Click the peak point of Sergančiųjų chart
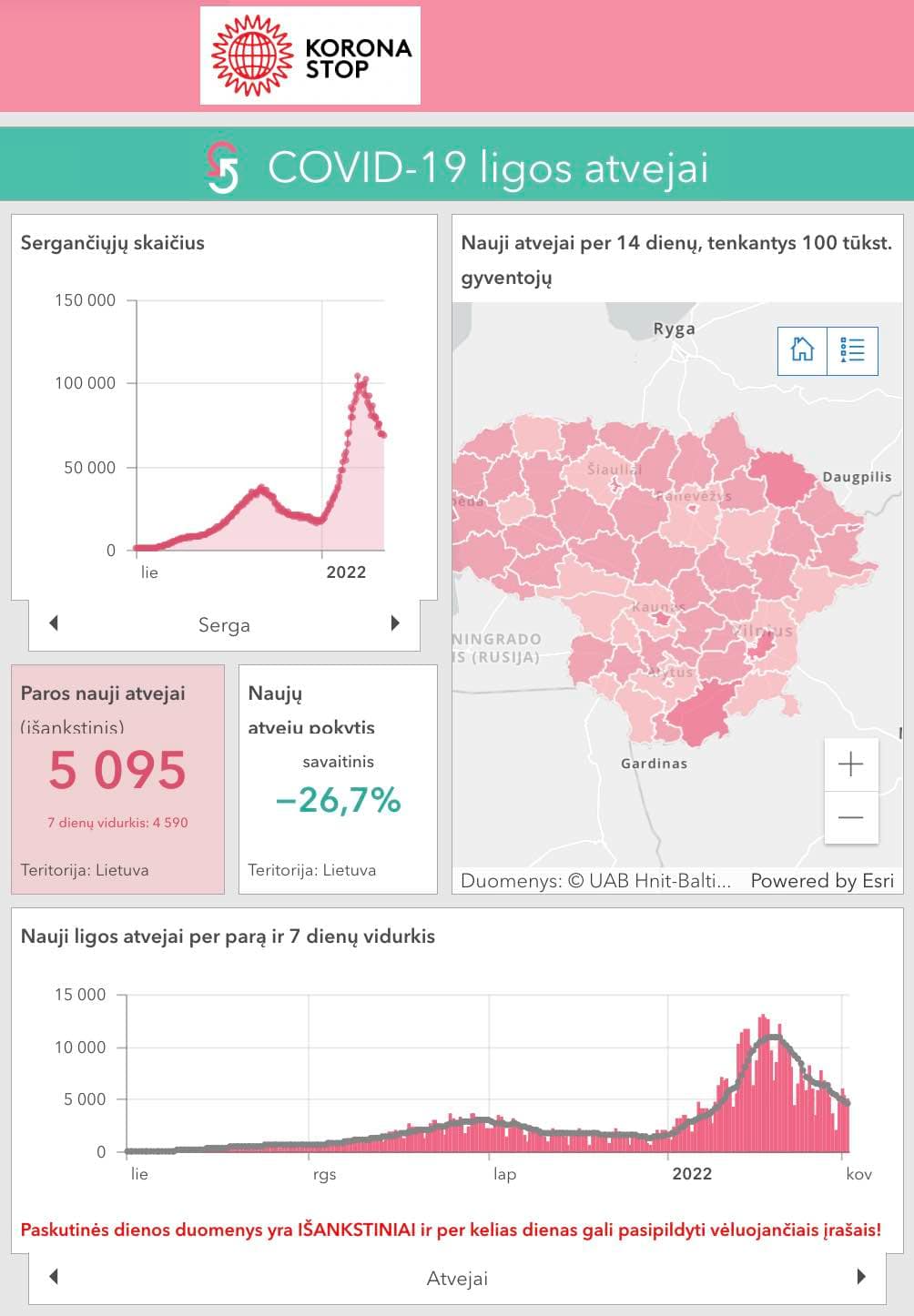 pyautogui.click(x=359, y=376)
